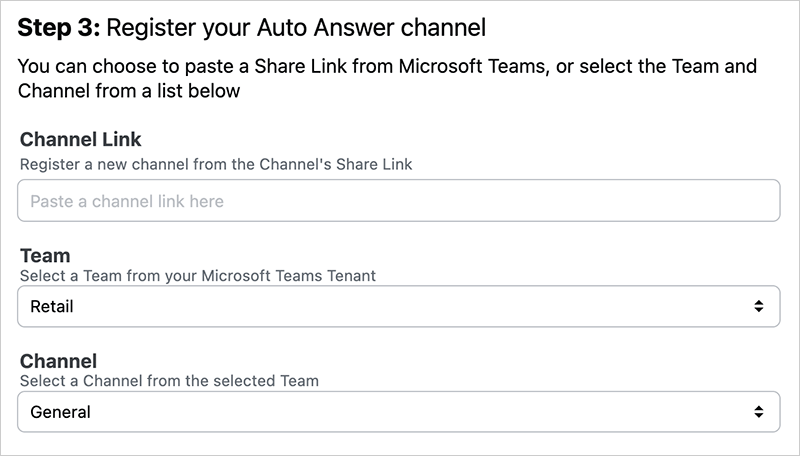800x456 pixels.
Task: Click the bold "Channel" label above General
Action: click(x=59, y=361)
